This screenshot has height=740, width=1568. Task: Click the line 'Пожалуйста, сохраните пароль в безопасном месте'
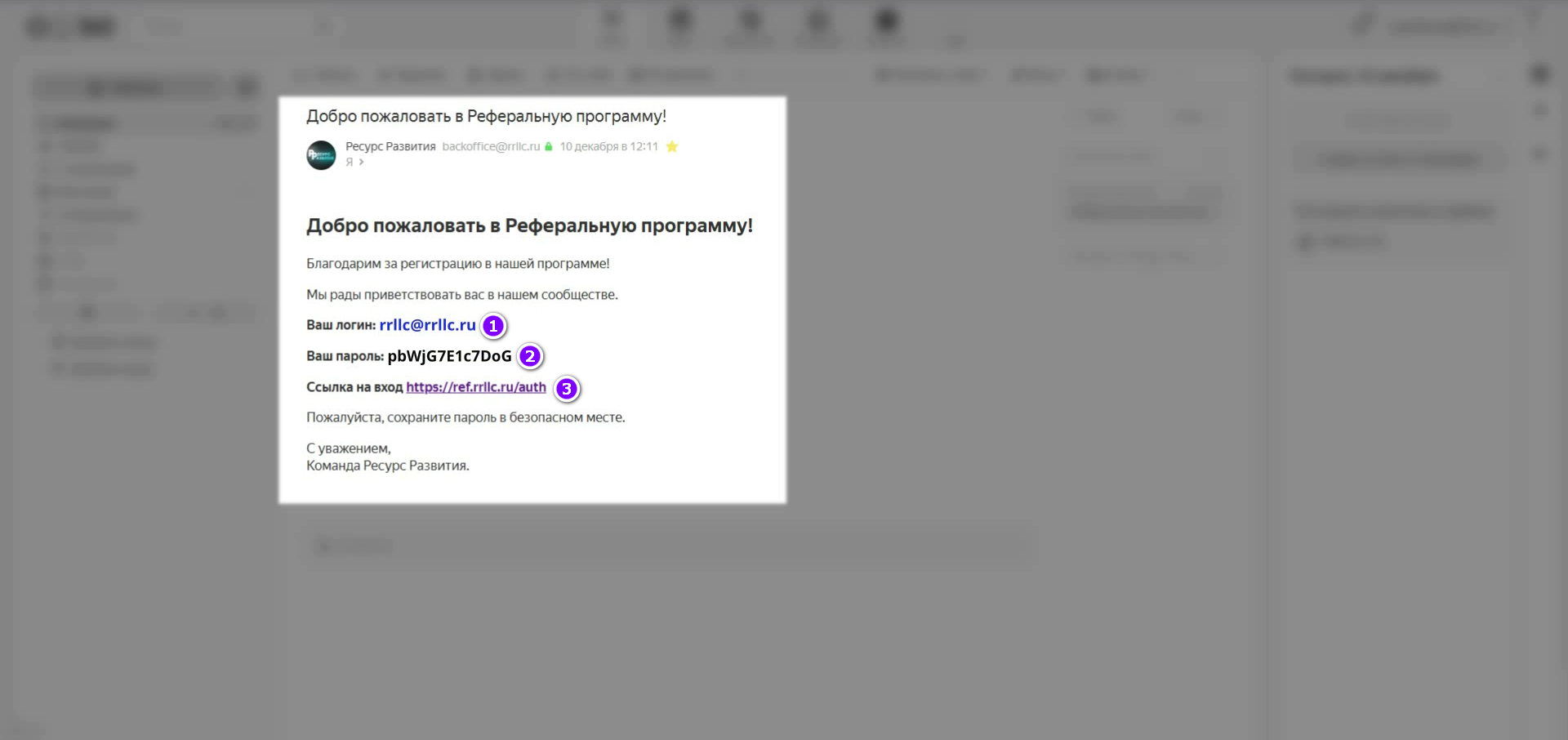pyautogui.click(x=465, y=417)
